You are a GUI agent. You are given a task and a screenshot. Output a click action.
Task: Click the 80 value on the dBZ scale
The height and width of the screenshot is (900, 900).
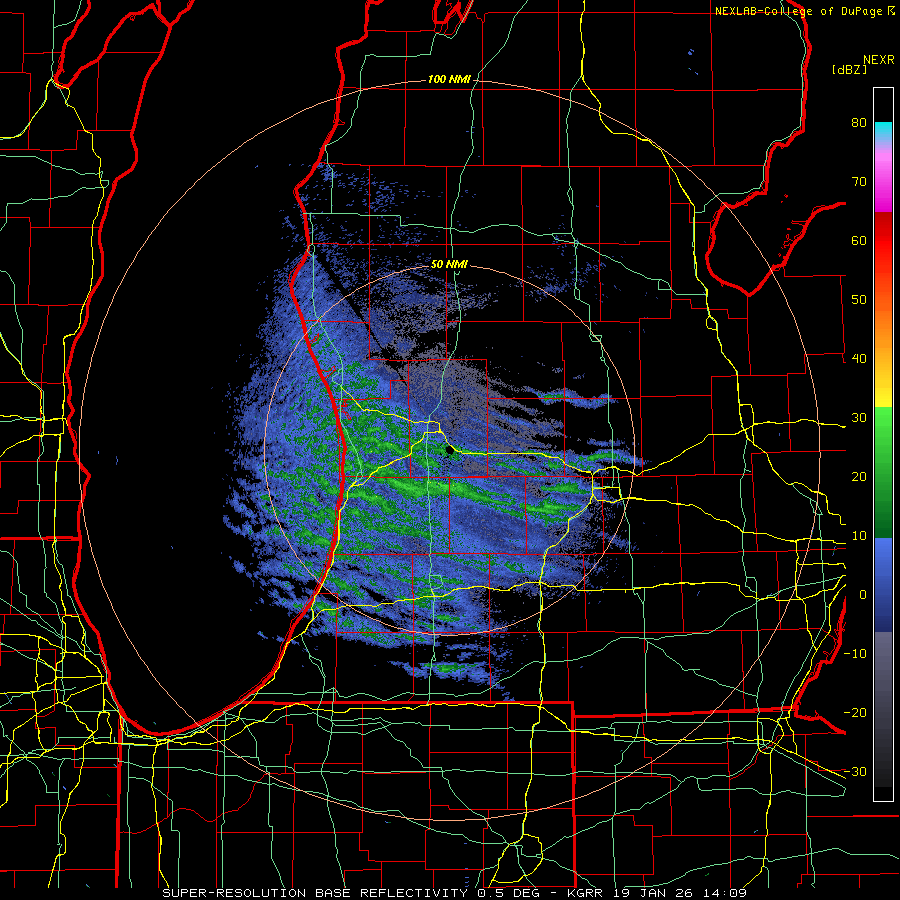(859, 123)
